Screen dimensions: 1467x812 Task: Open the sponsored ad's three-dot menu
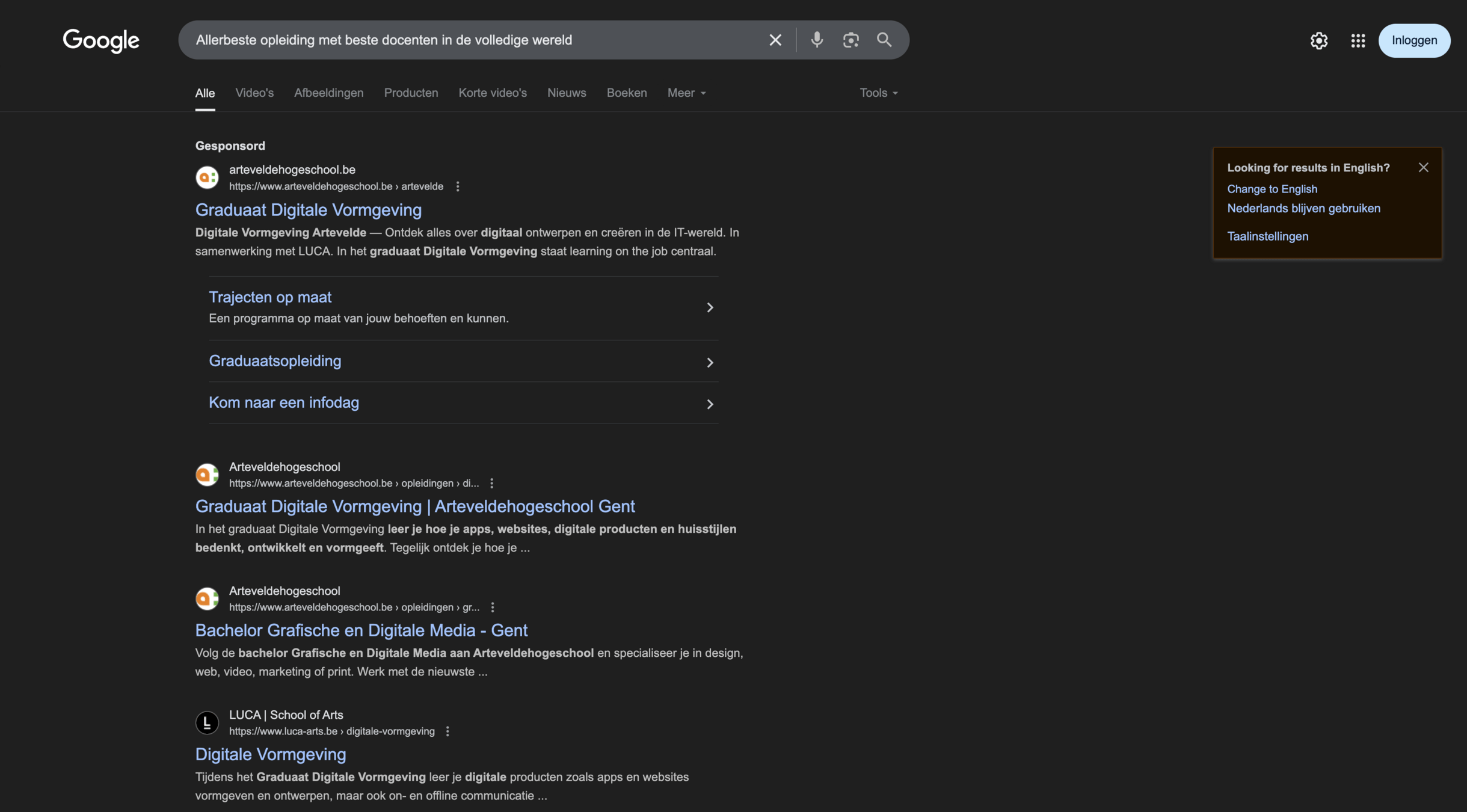coord(458,186)
